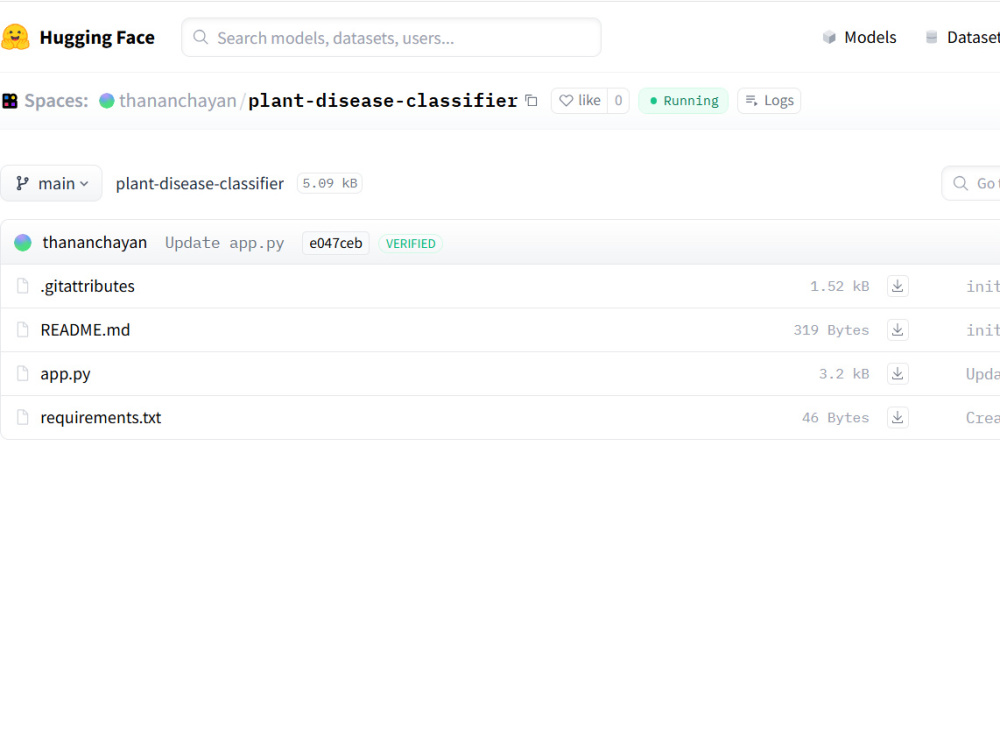This screenshot has width=1000, height=750.
Task: Download the README.md file
Action: [x=897, y=330]
